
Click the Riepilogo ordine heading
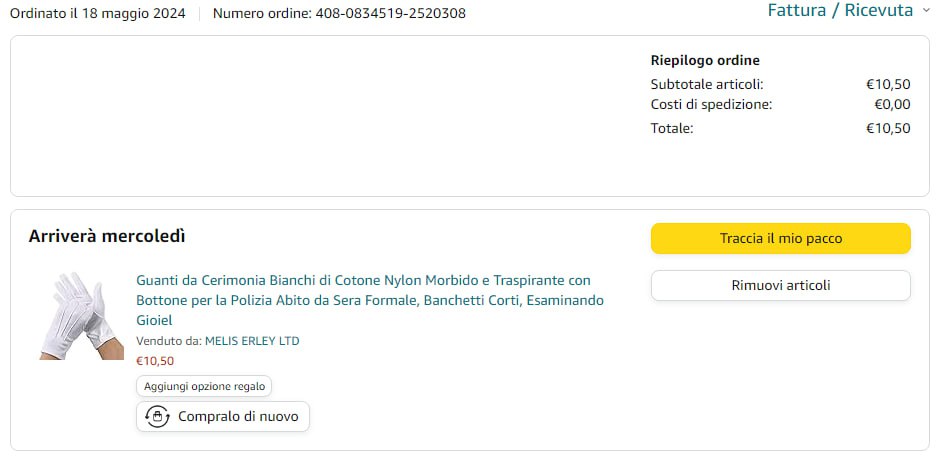705,60
